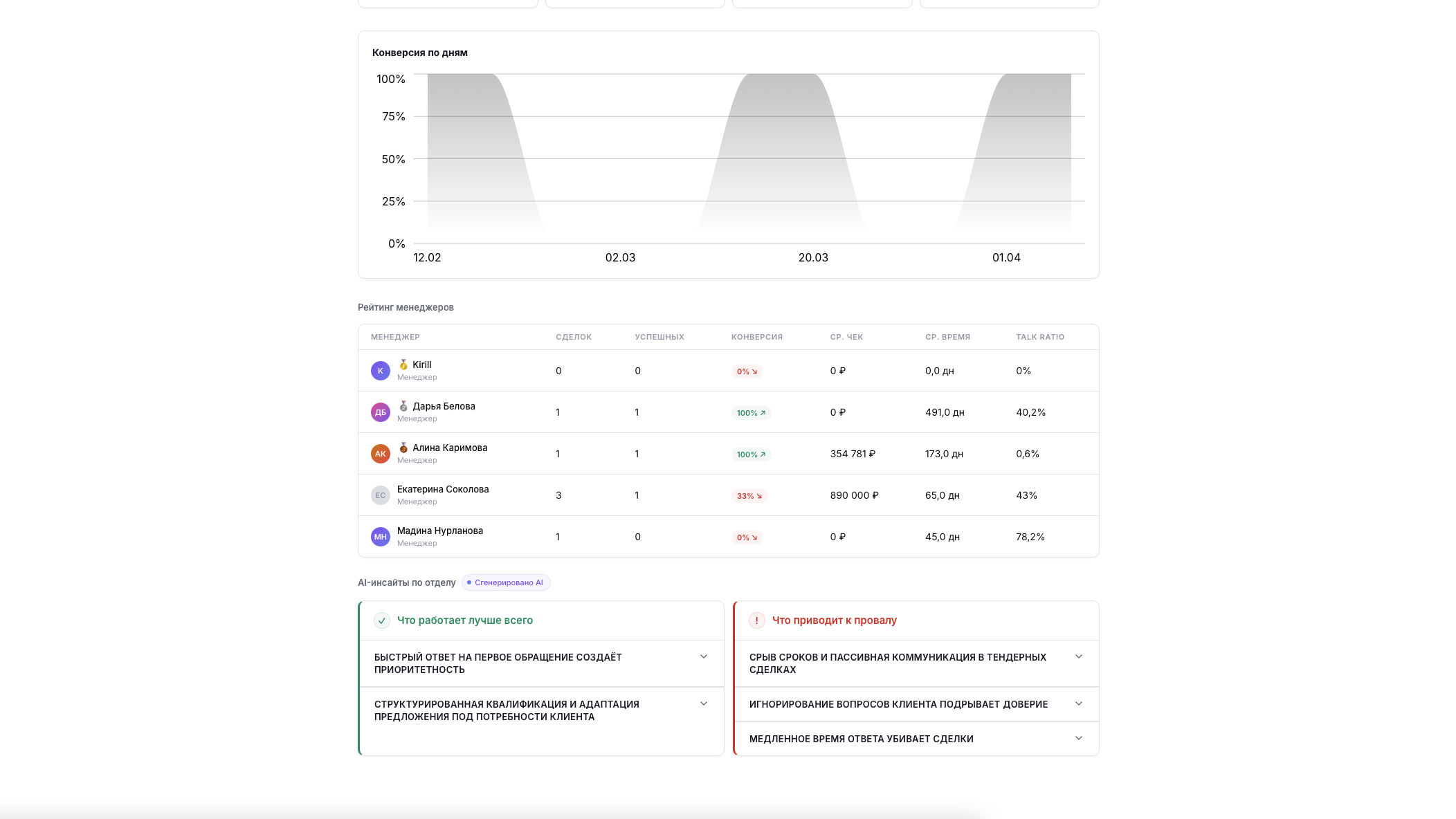Click the gold medal icon by Kirill

tap(403, 365)
